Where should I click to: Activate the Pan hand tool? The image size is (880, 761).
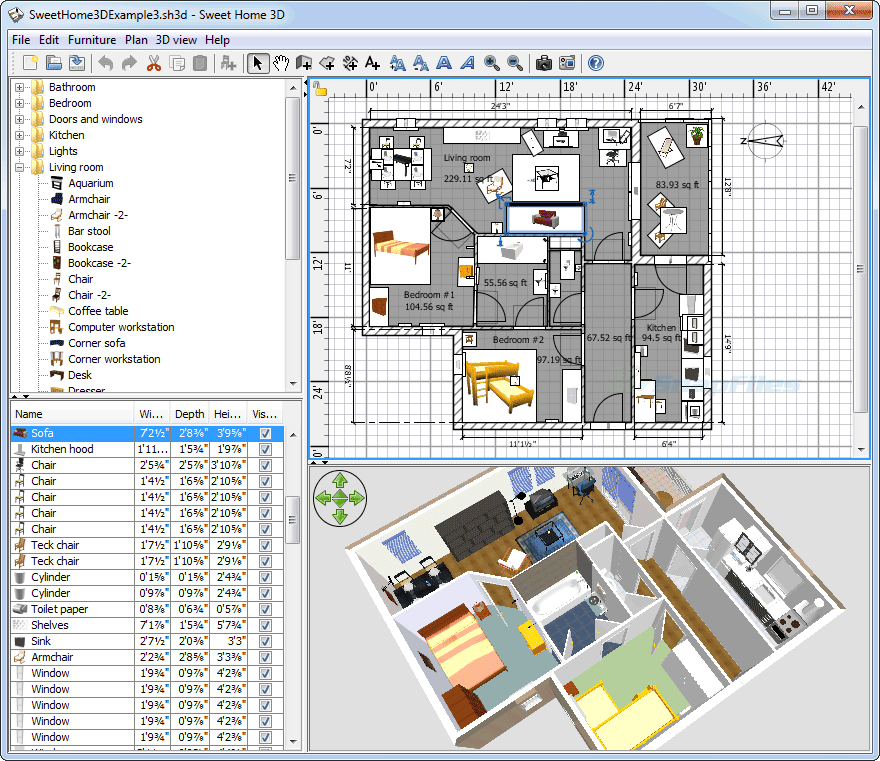(281, 63)
